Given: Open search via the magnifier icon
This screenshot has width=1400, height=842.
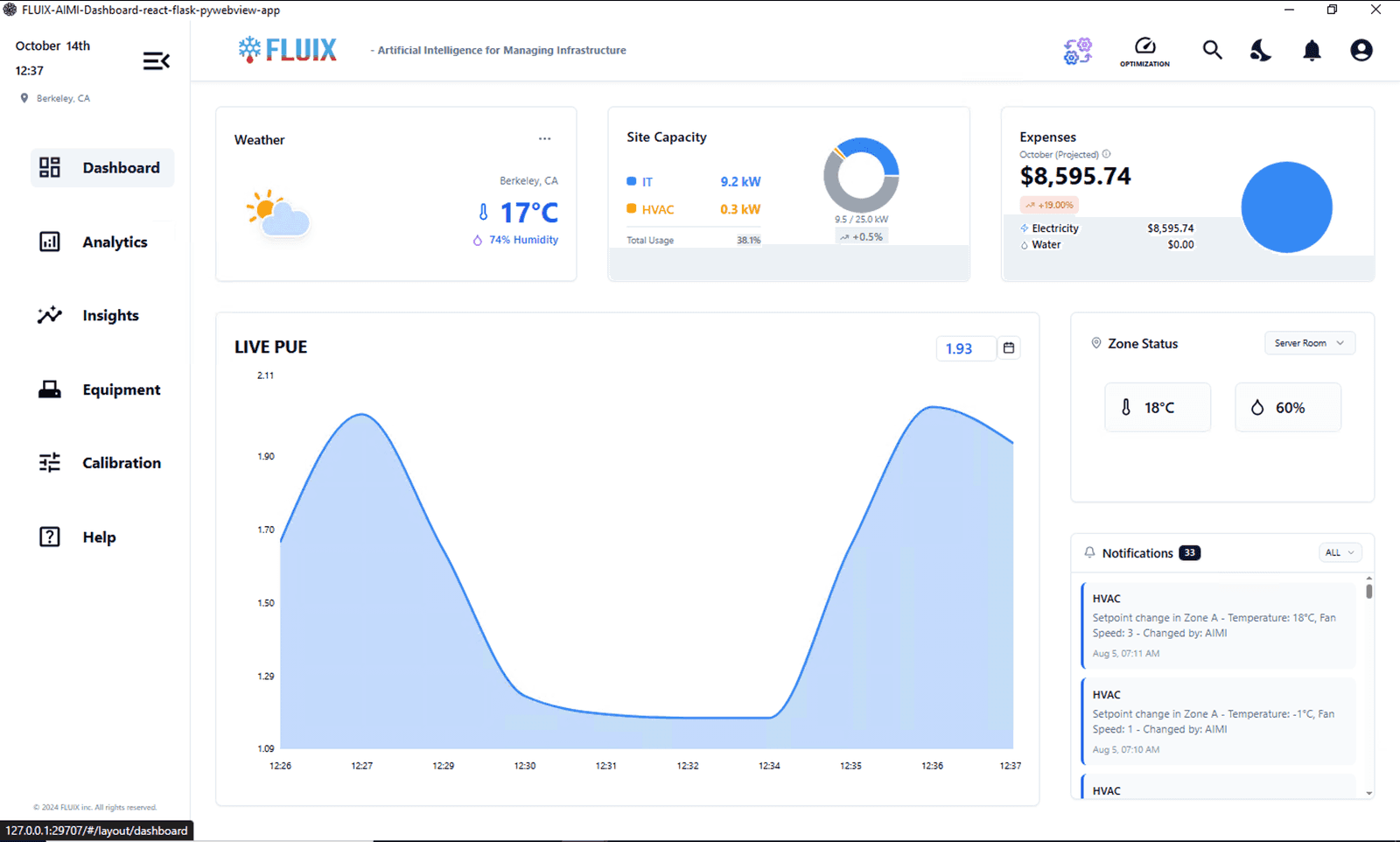Looking at the screenshot, I should (1212, 50).
